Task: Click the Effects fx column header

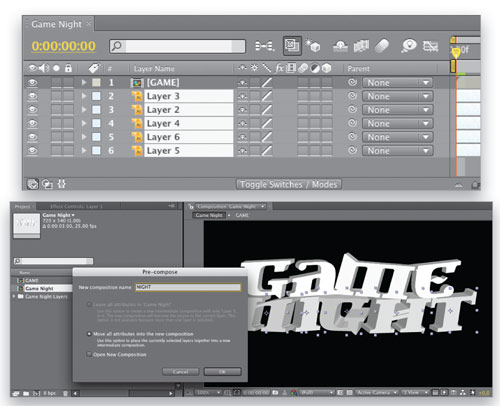Action: point(279,68)
